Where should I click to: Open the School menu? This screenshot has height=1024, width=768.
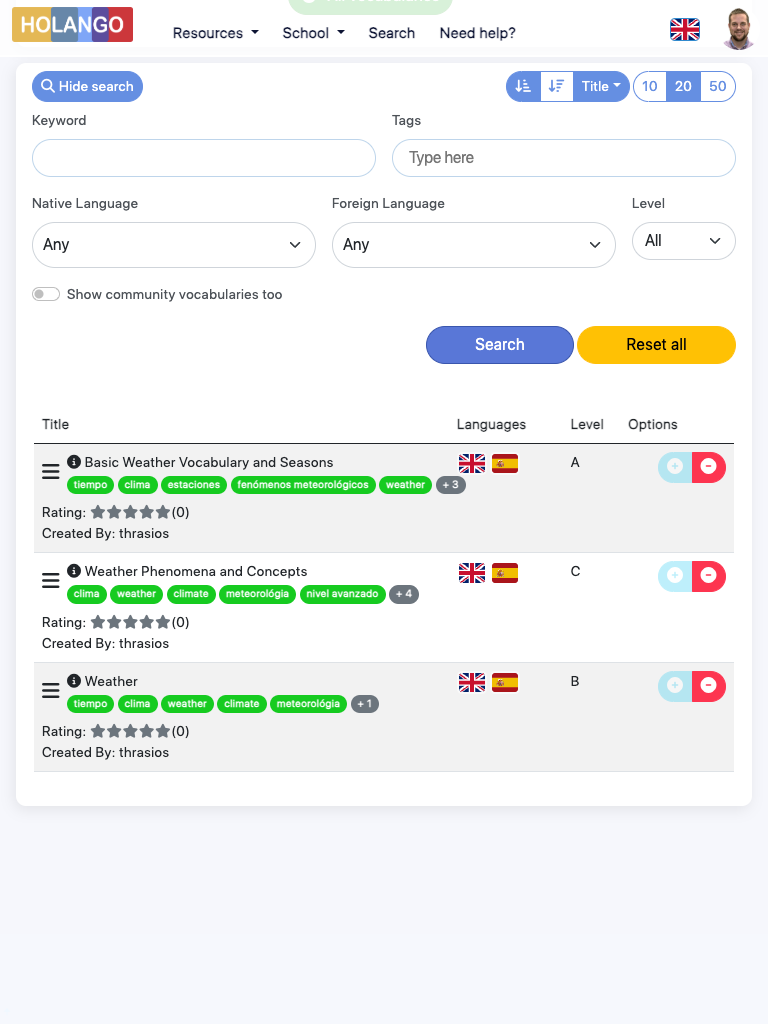(313, 33)
